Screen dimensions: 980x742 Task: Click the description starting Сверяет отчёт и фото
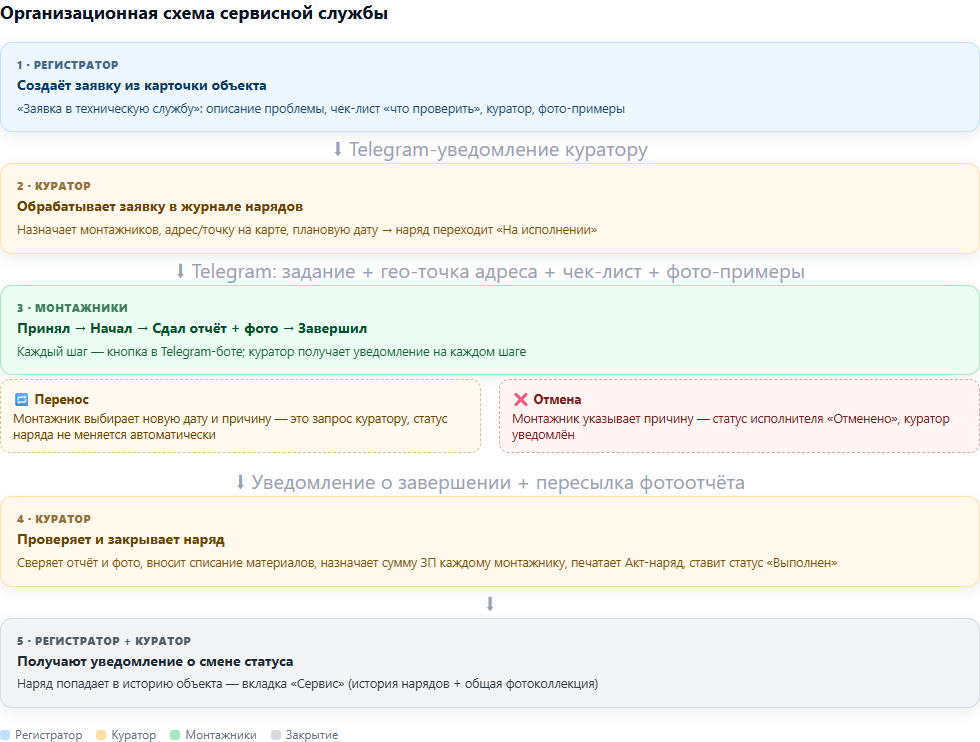point(427,563)
